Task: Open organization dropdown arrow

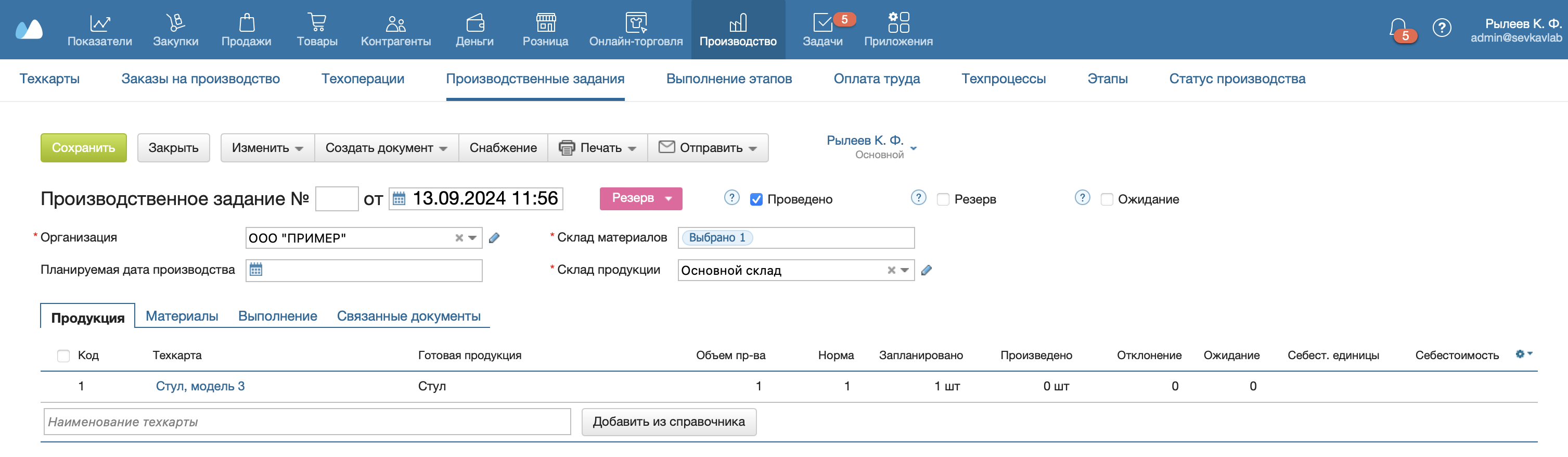Action: coord(472,238)
